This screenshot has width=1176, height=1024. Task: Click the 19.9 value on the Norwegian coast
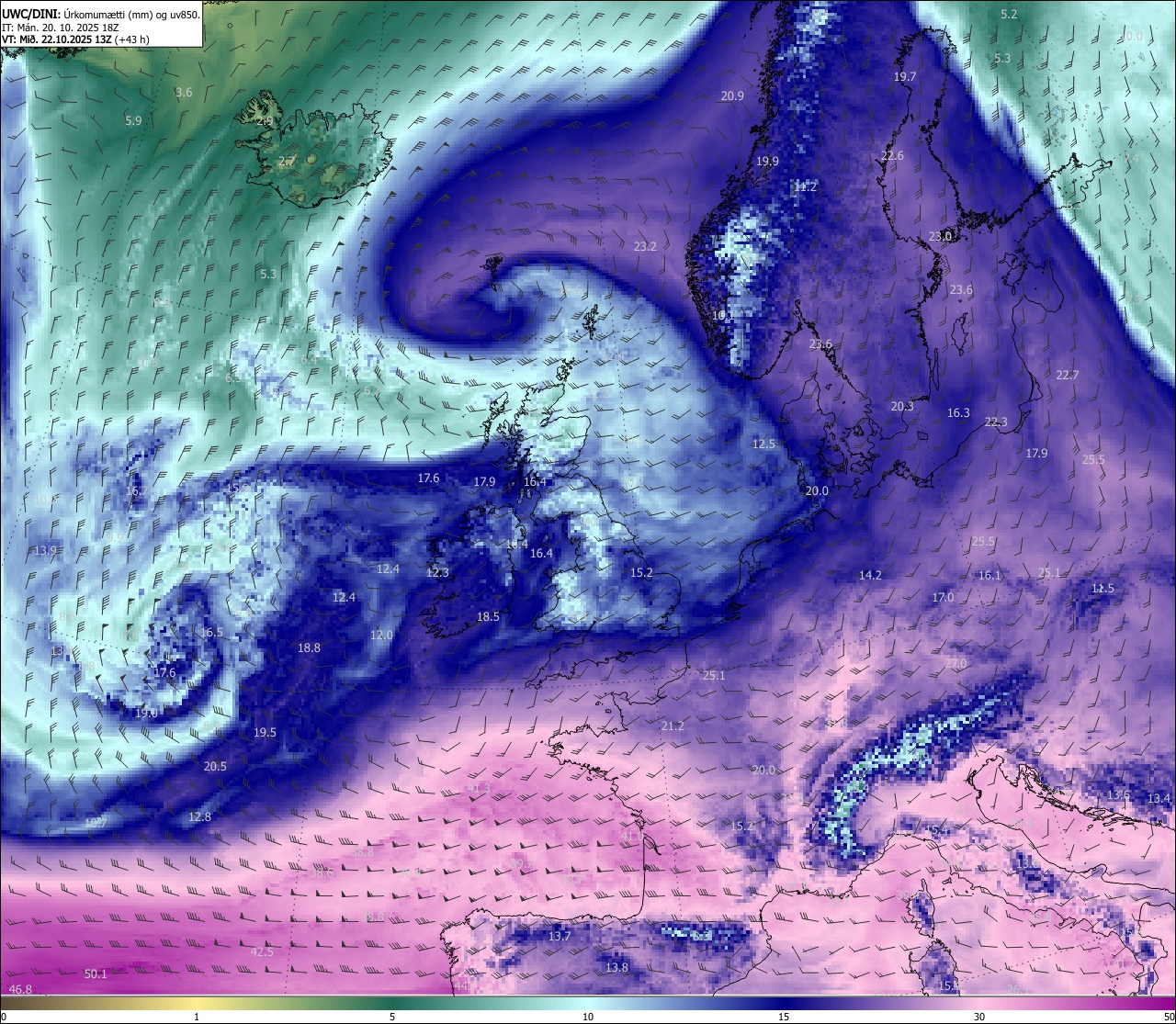(767, 161)
